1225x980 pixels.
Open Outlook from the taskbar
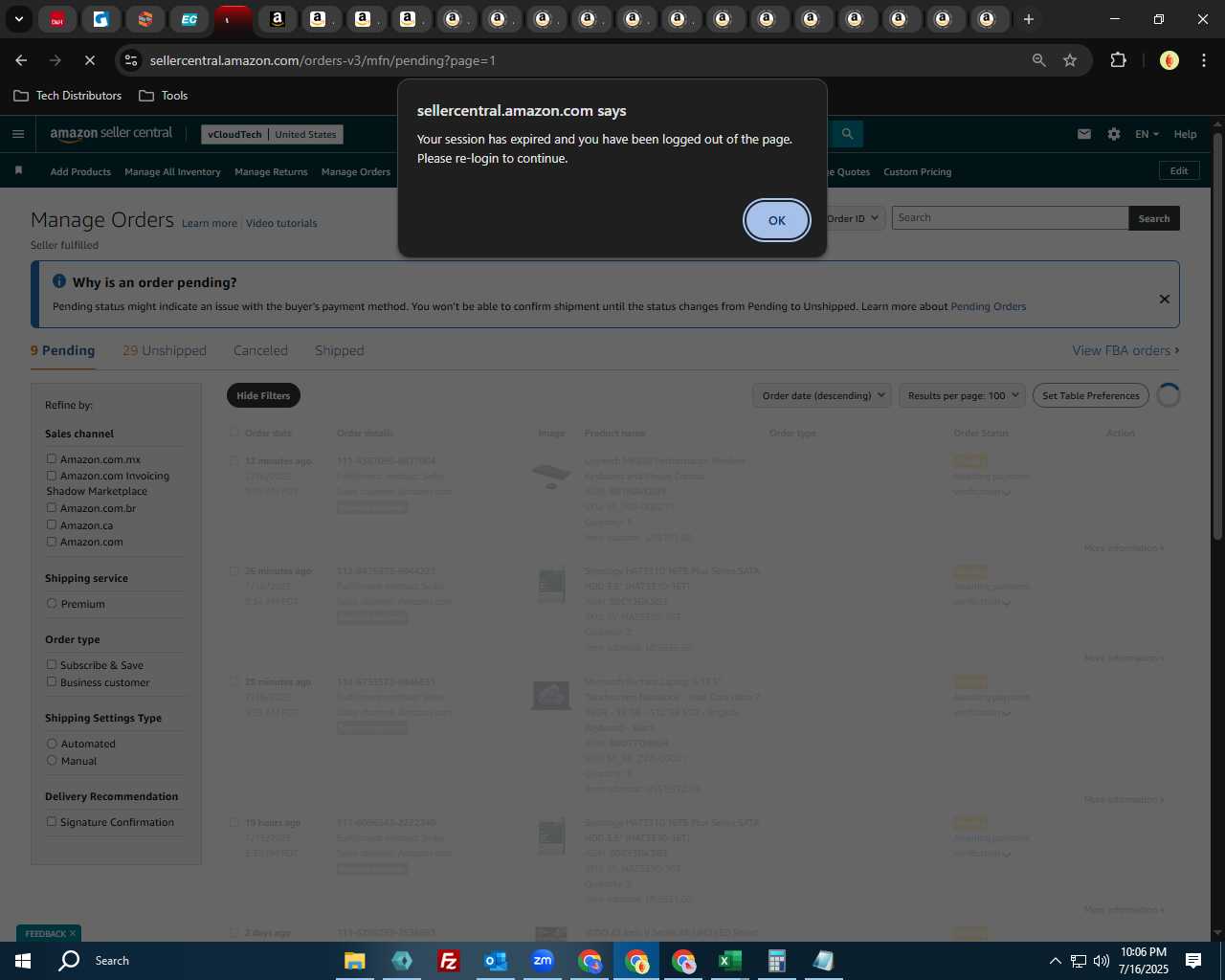pyautogui.click(x=496, y=961)
